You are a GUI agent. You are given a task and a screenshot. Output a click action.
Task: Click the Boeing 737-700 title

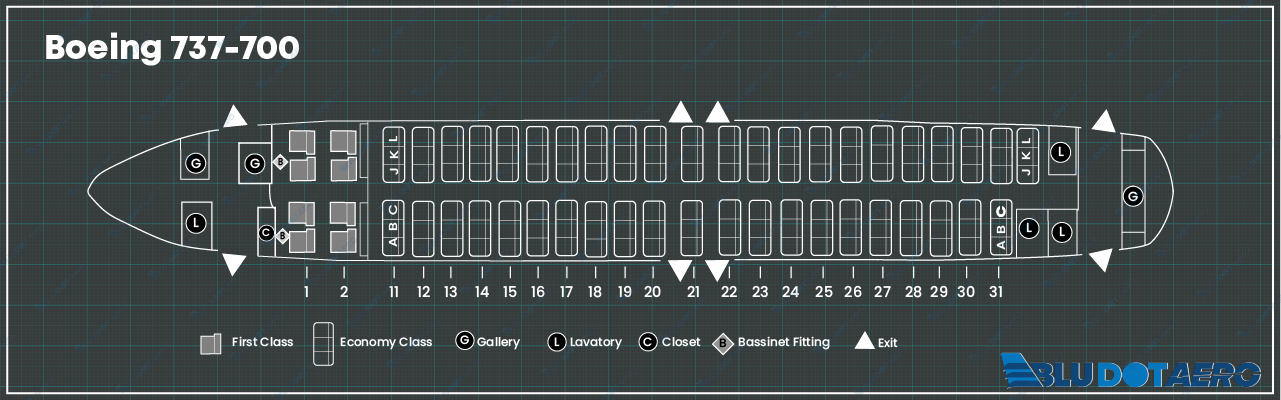tap(172, 49)
